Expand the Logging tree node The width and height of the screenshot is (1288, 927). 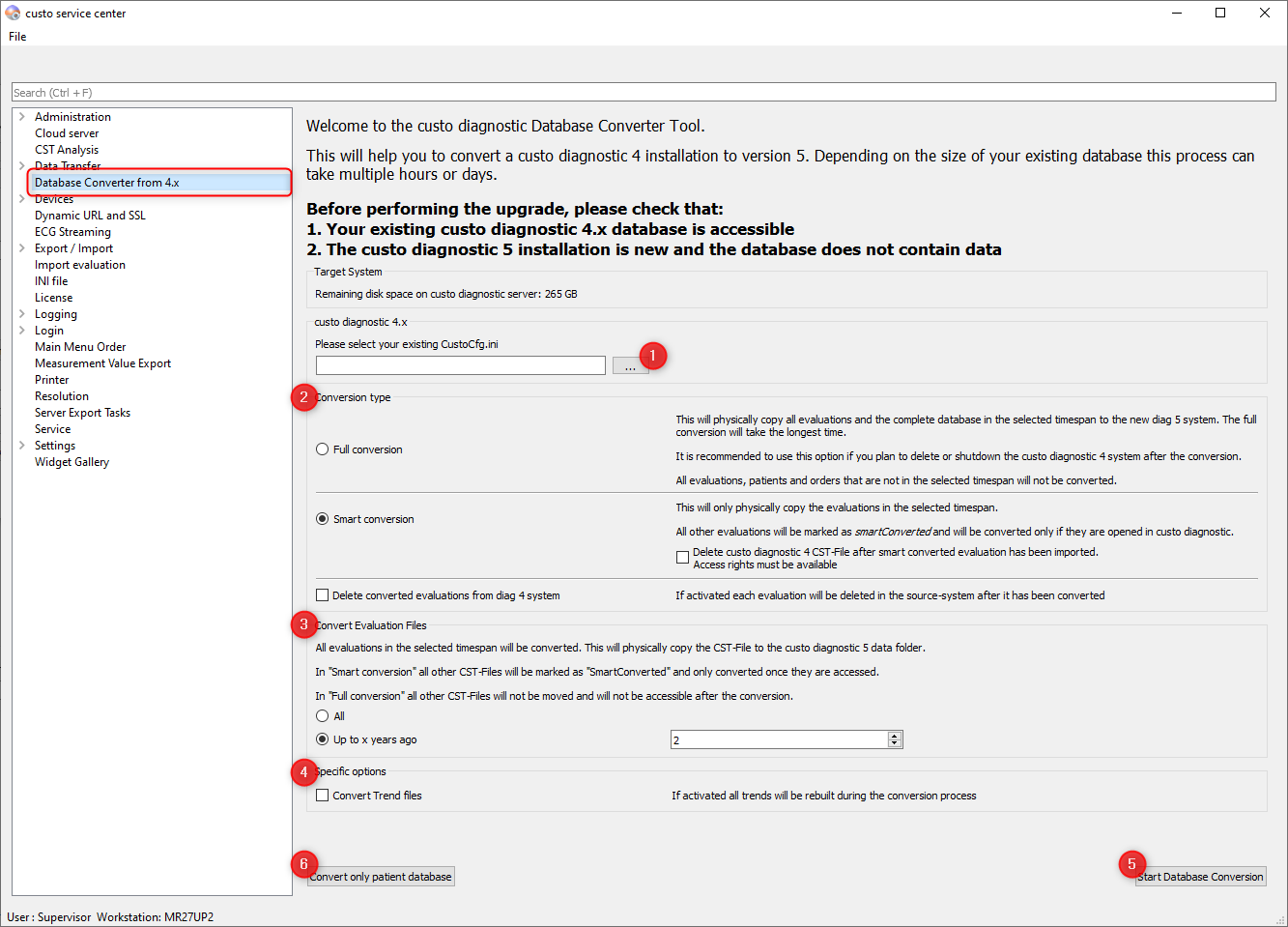coord(22,314)
